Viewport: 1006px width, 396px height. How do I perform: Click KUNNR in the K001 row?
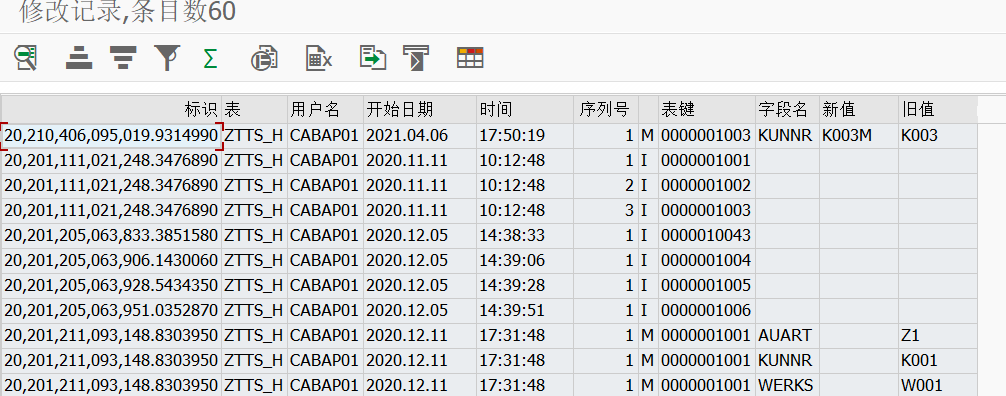[788, 361]
